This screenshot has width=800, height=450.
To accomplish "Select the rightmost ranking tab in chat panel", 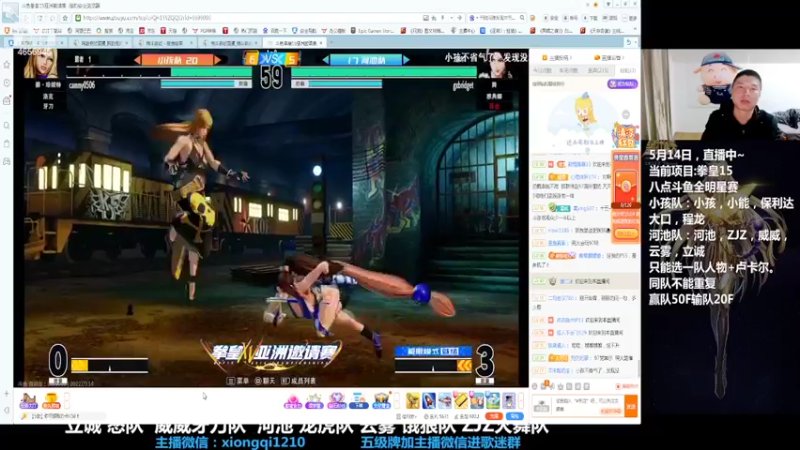I will [627, 70].
